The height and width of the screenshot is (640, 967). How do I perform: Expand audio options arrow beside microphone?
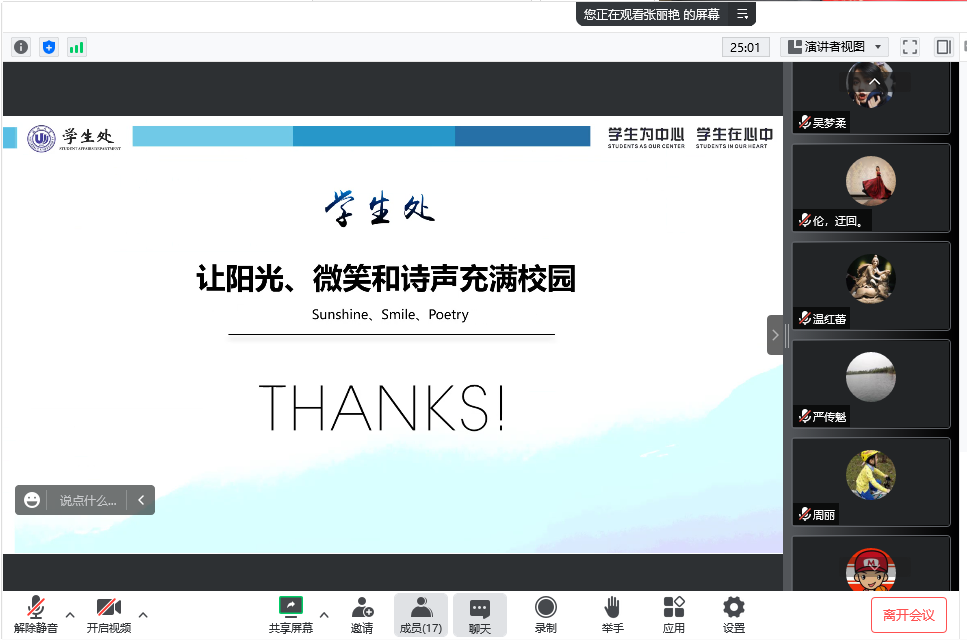70,614
